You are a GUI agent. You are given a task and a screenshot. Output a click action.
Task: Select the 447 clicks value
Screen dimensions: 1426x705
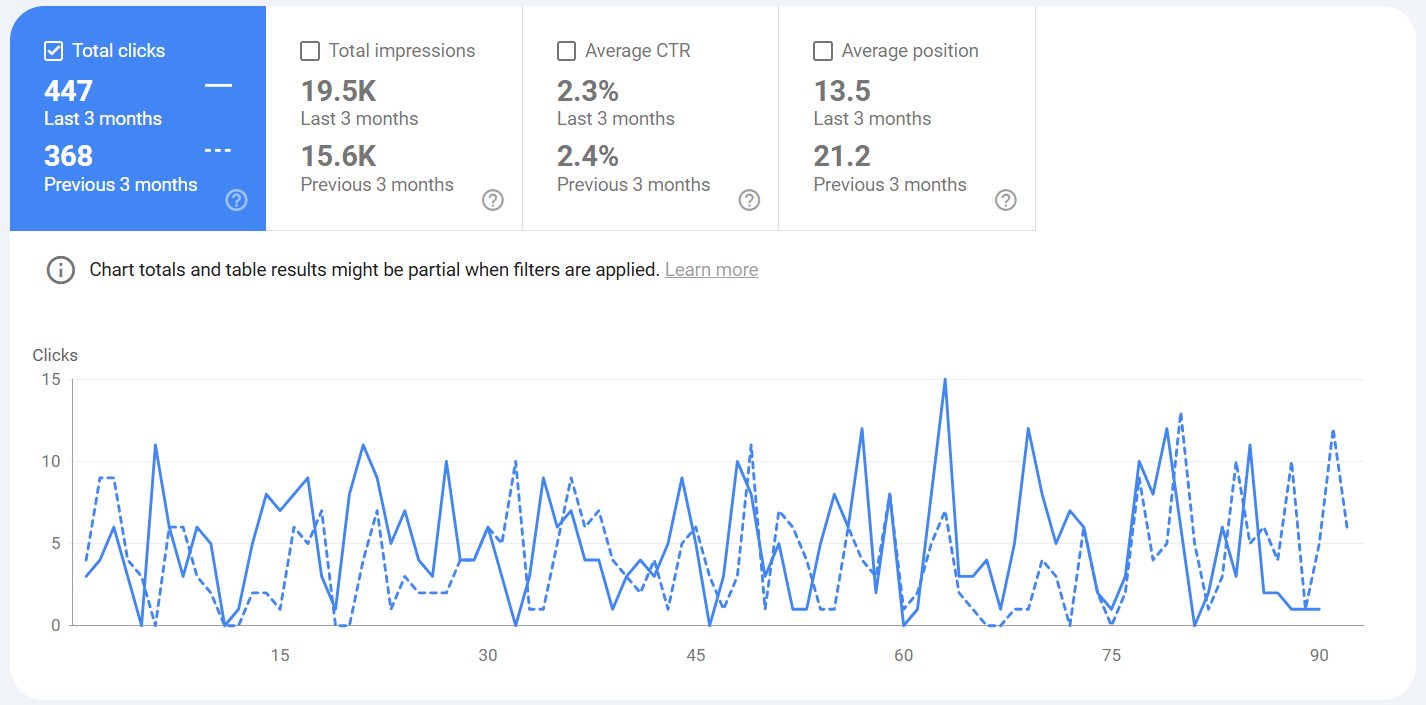pos(68,91)
